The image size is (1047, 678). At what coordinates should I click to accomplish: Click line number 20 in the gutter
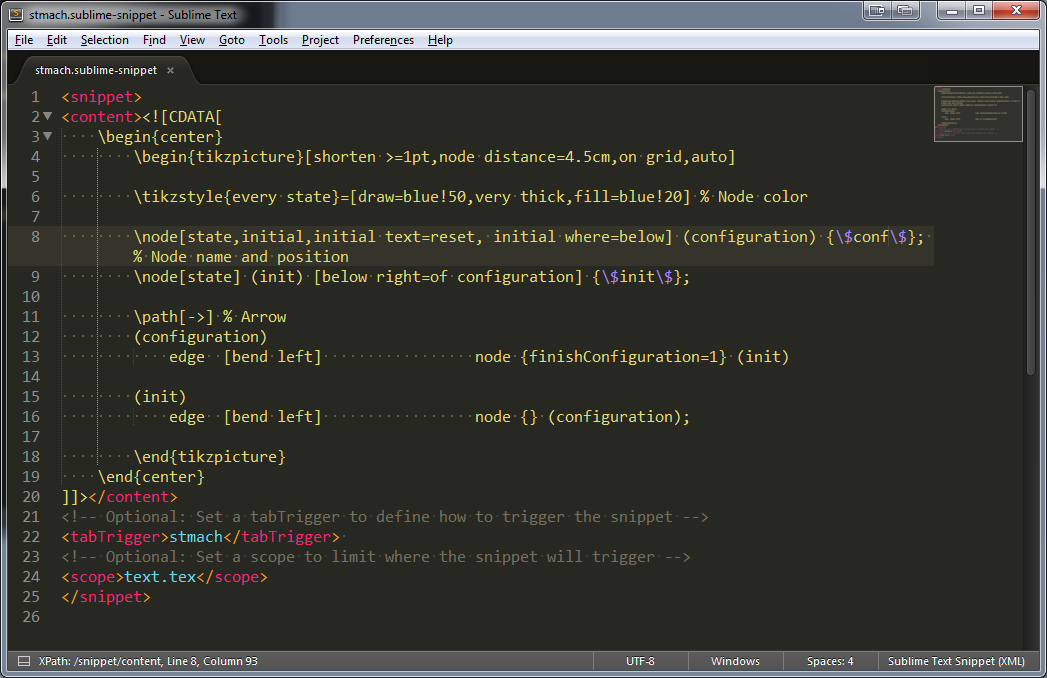click(30, 497)
